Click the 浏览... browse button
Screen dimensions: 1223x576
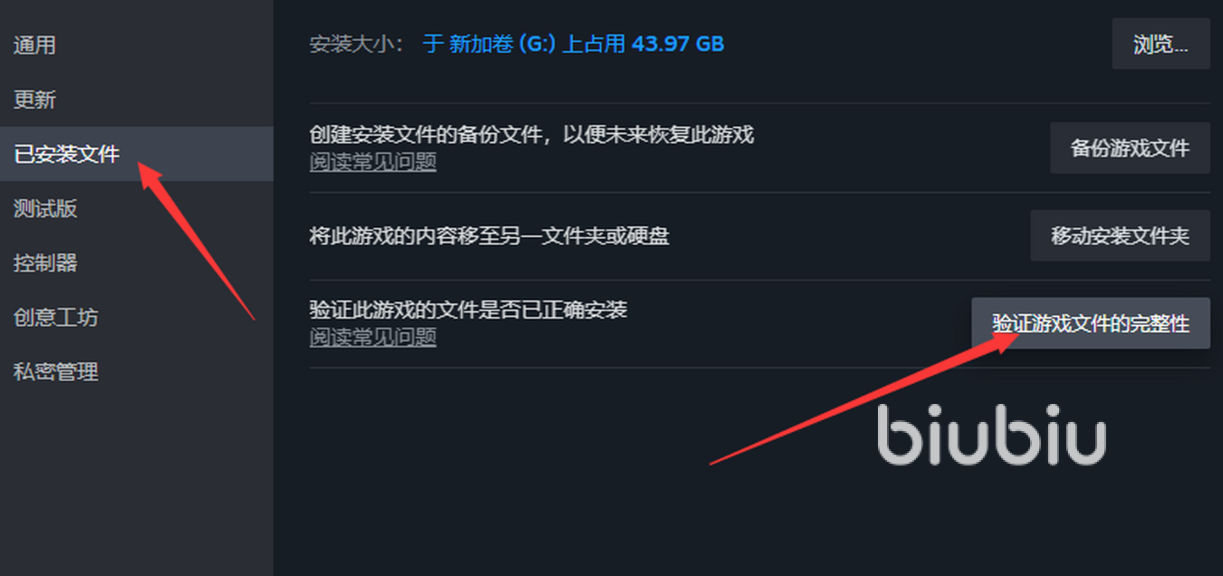(1160, 44)
